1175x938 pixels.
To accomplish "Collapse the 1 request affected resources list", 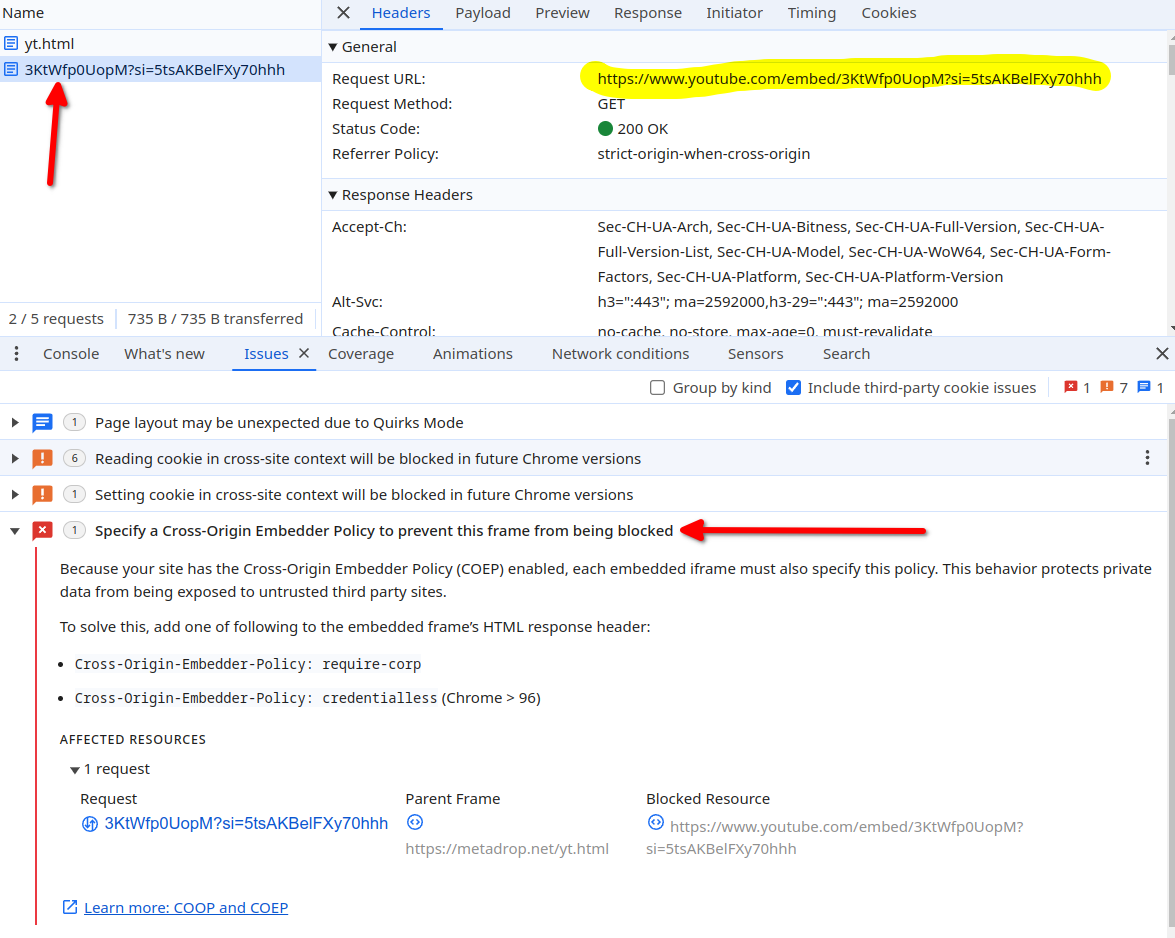I will point(75,770).
